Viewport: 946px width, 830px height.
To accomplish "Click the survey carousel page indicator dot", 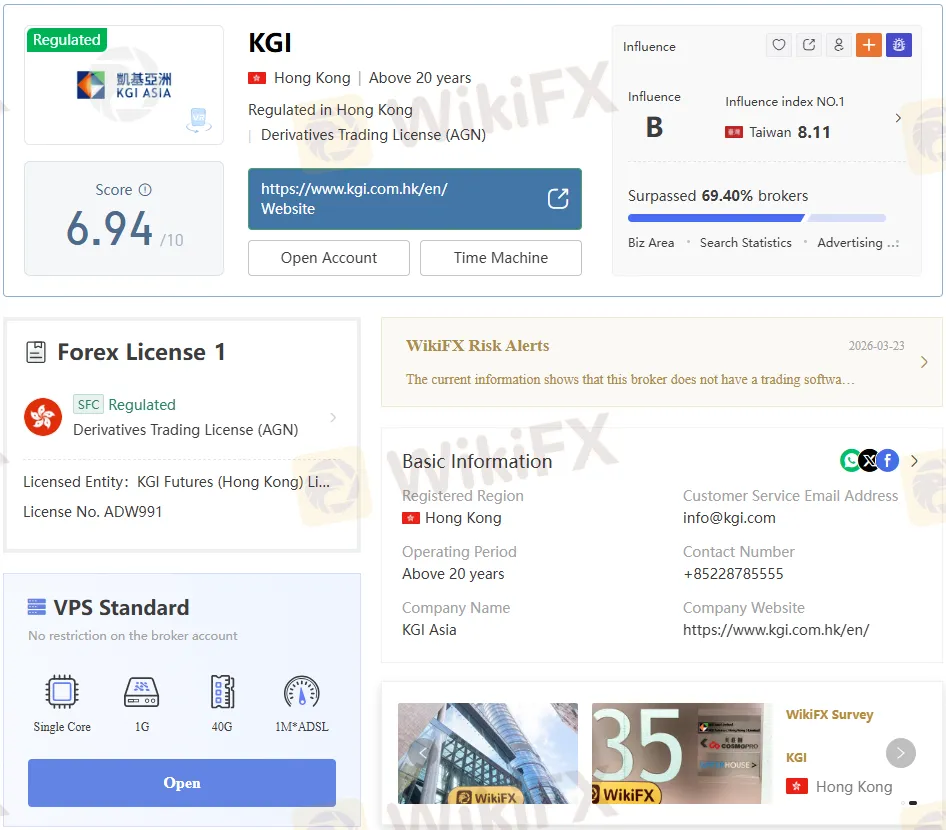I will [913, 803].
